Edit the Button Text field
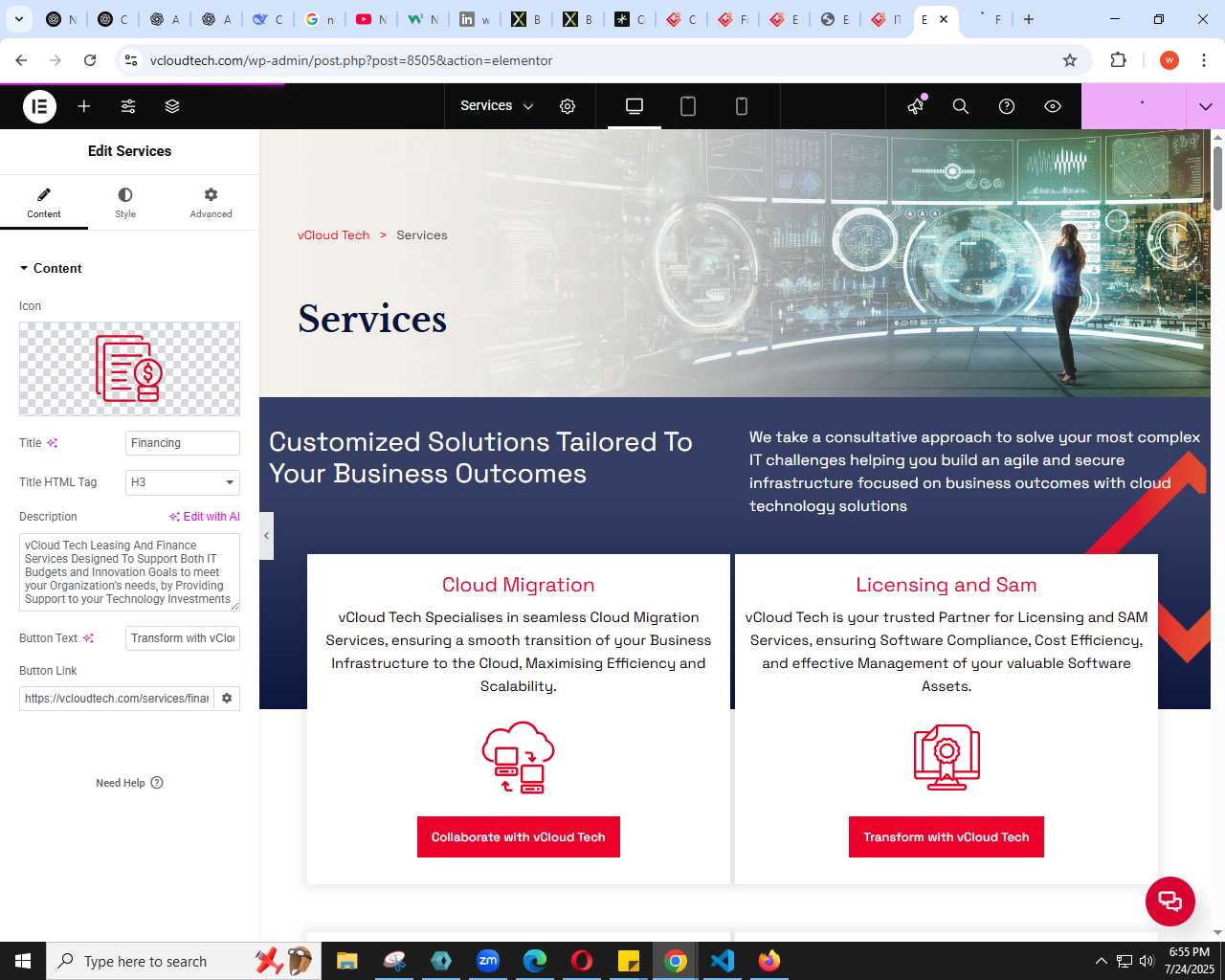Screen dimensions: 1225x980 (183, 638)
